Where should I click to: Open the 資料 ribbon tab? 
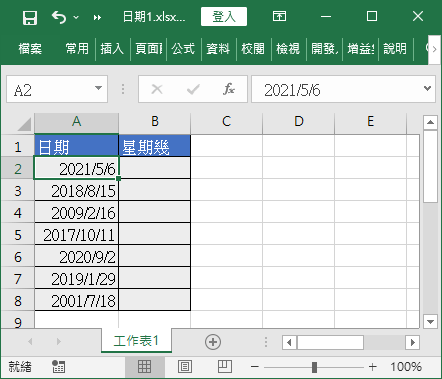pos(218,49)
